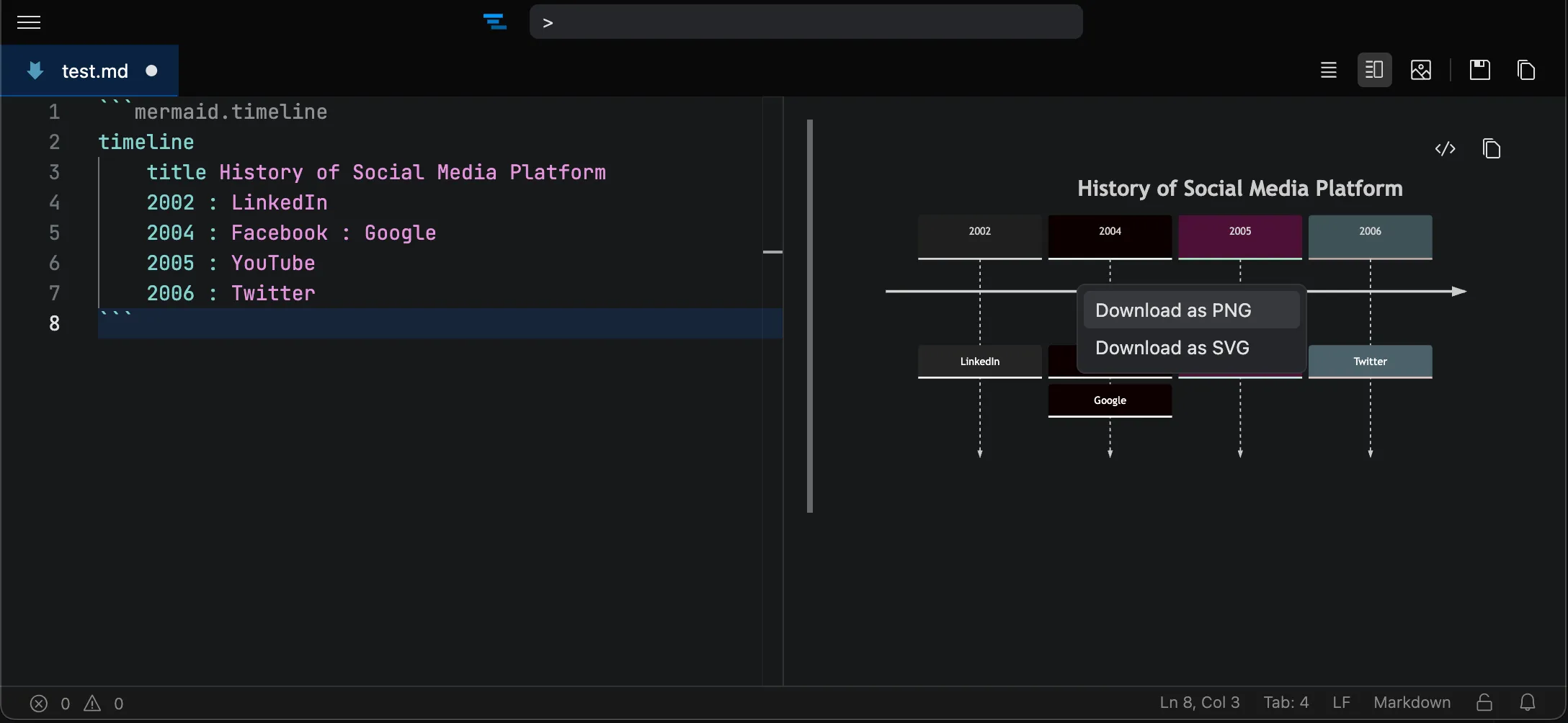Change the LF line ending setting

[x=1341, y=702]
